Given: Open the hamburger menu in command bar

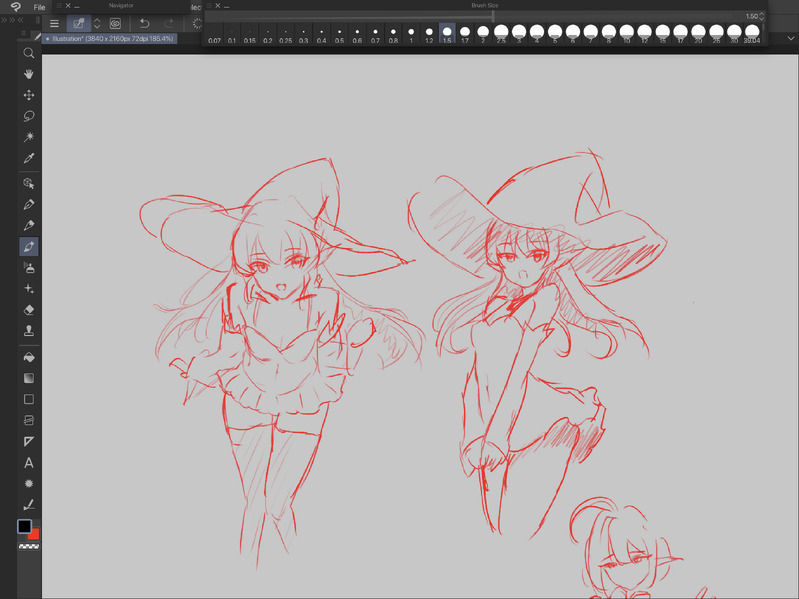Looking at the screenshot, I should pyautogui.click(x=54, y=23).
